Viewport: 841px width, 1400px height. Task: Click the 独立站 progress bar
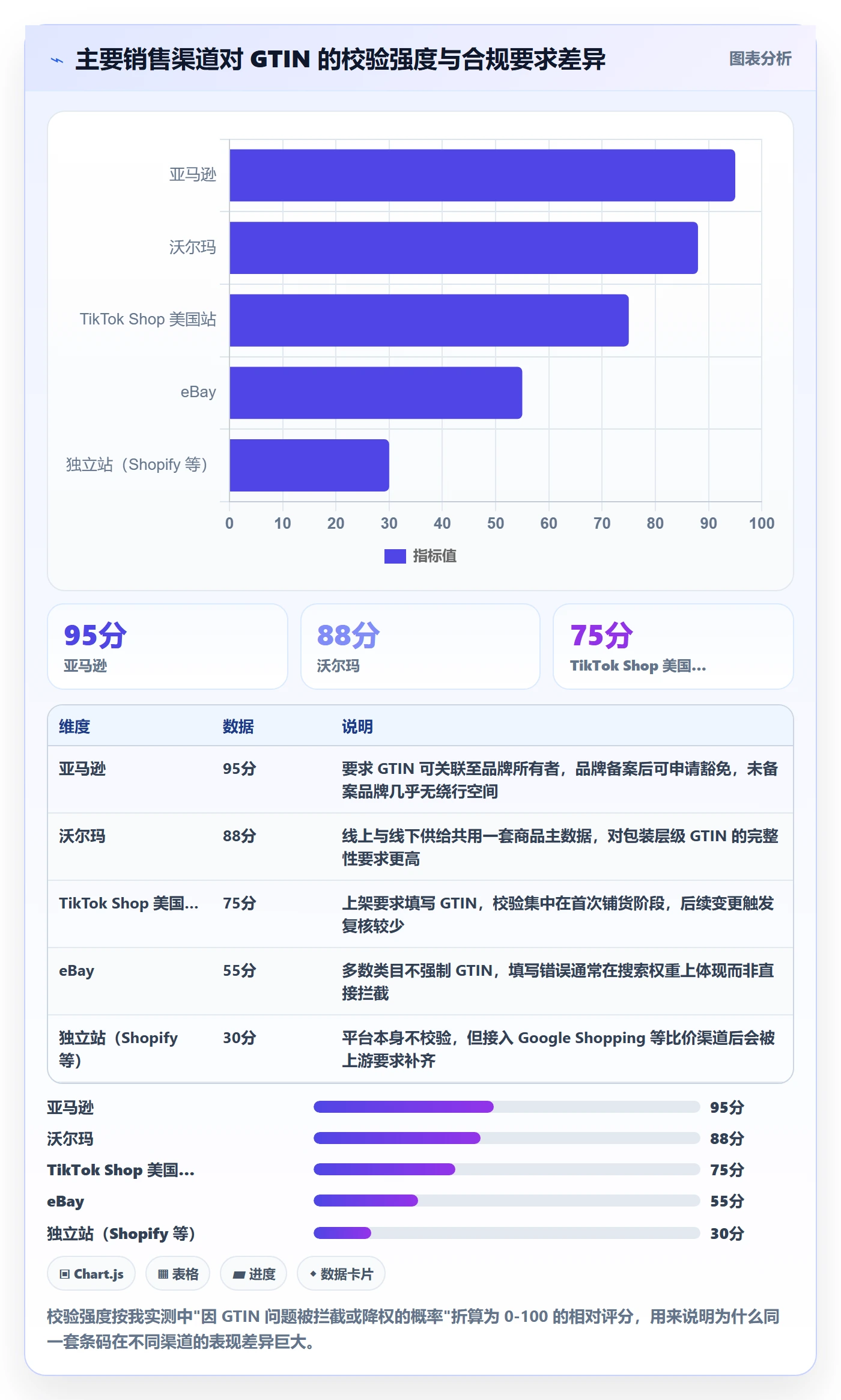pyautogui.click(x=507, y=1233)
